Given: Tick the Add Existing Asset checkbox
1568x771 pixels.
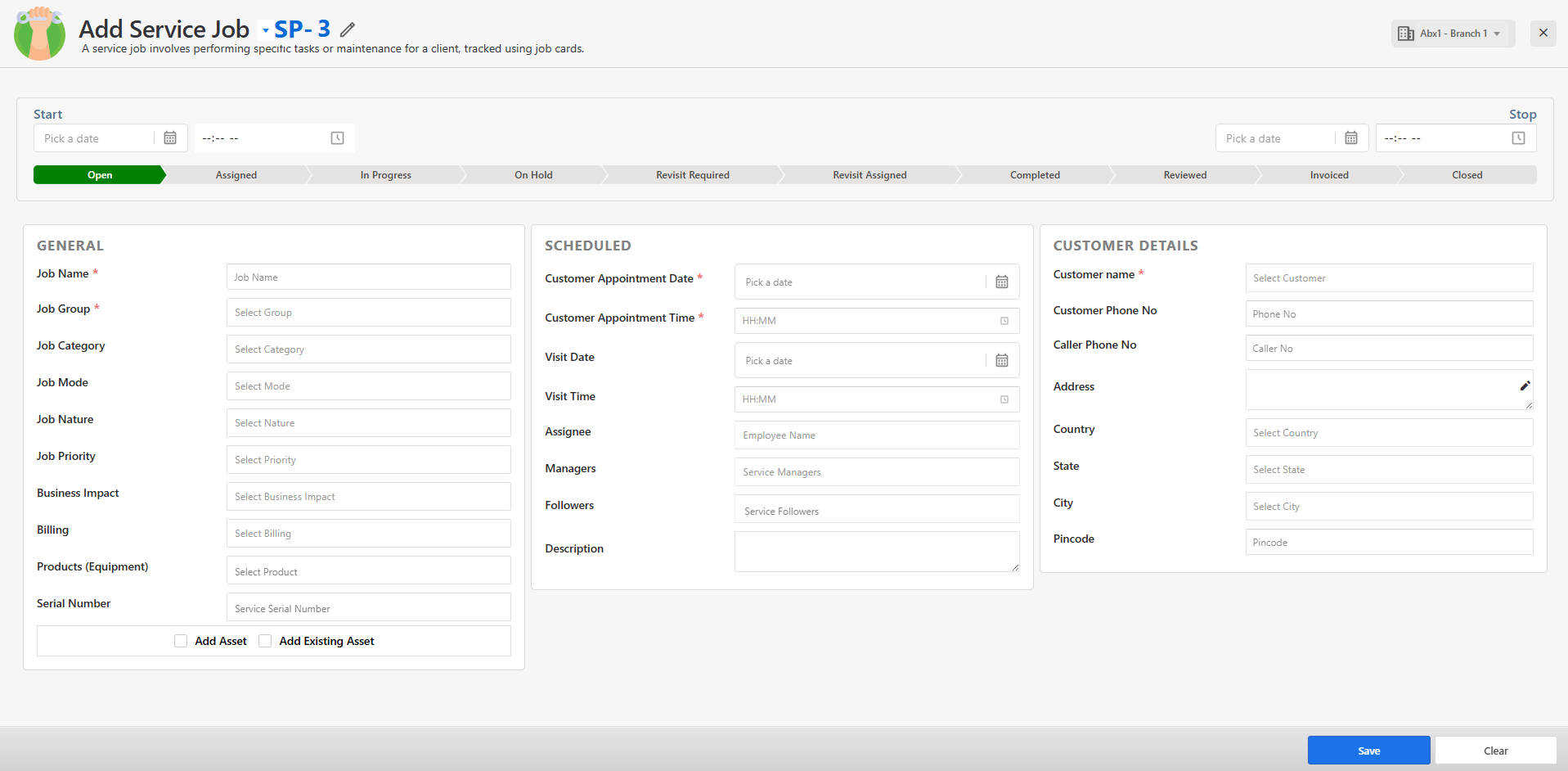Looking at the screenshot, I should pos(265,641).
